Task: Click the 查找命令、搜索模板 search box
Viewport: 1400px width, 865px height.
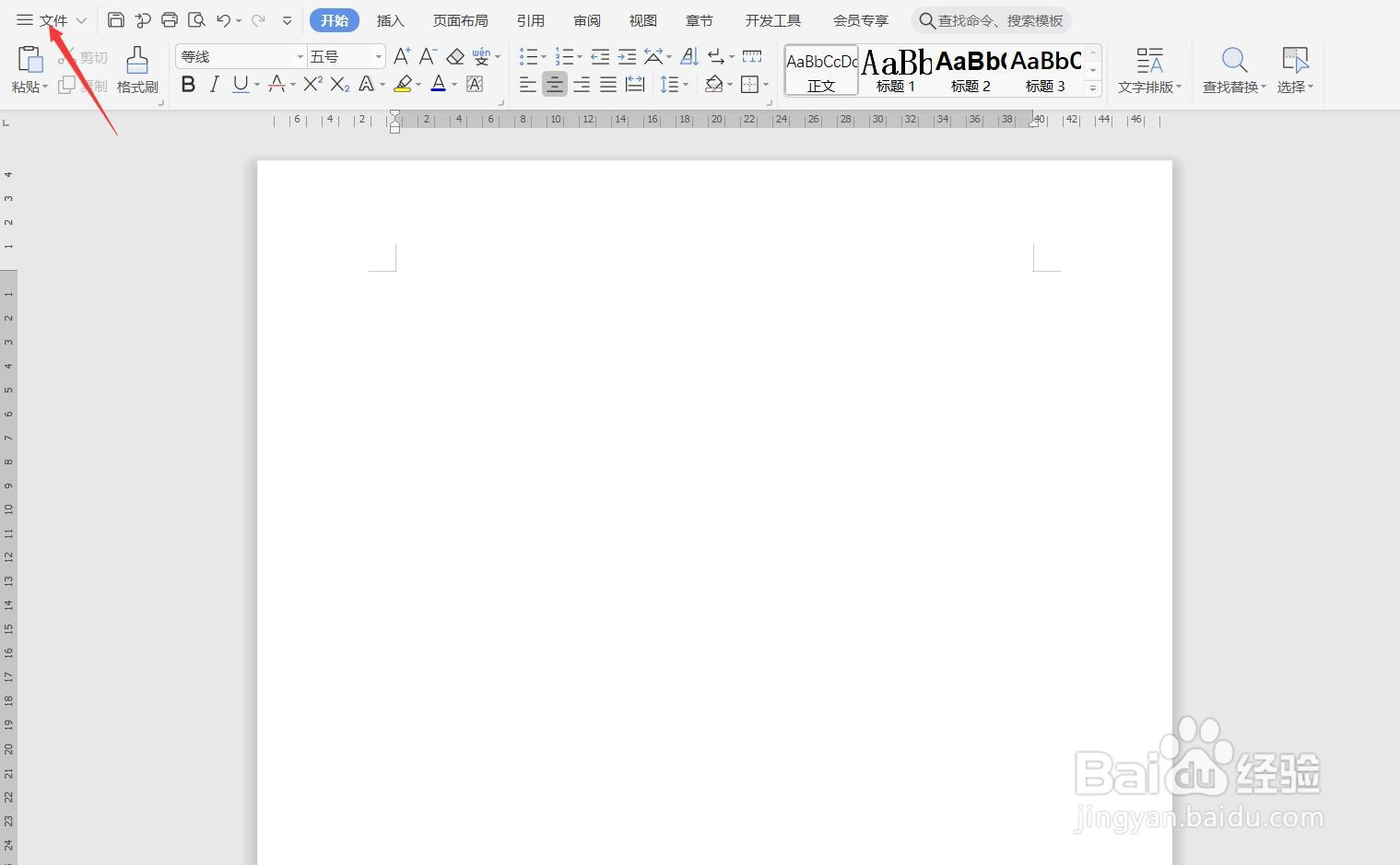Action: (x=992, y=20)
